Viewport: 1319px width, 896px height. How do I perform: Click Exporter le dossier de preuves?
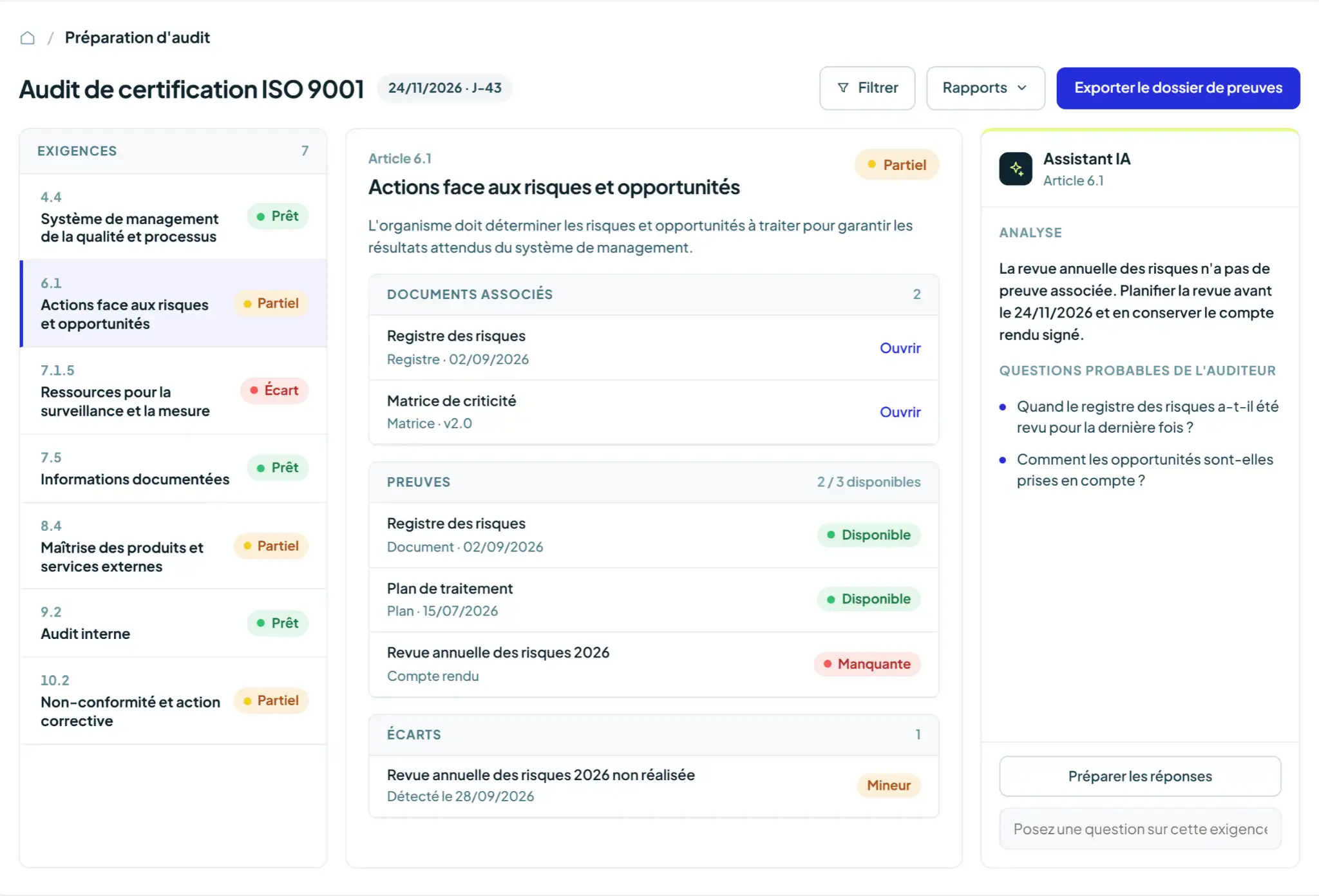(1178, 88)
